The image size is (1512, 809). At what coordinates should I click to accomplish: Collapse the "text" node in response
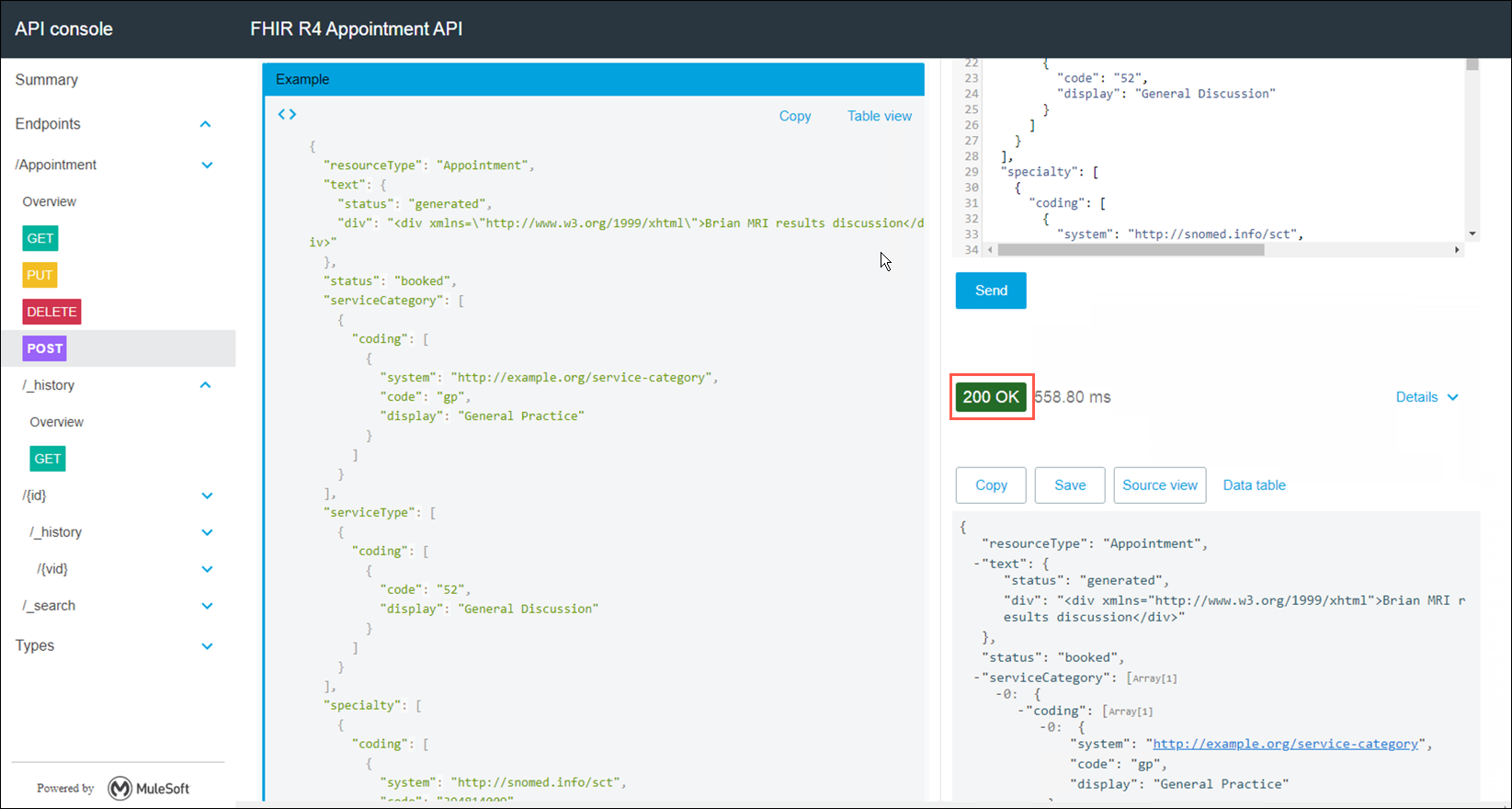[977, 564]
